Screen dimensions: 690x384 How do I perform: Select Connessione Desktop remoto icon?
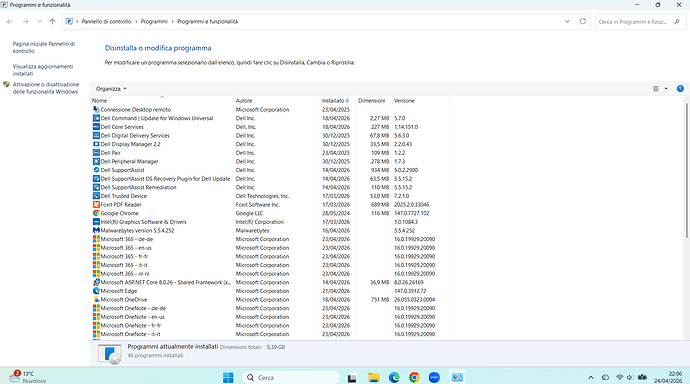pos(96,110)
